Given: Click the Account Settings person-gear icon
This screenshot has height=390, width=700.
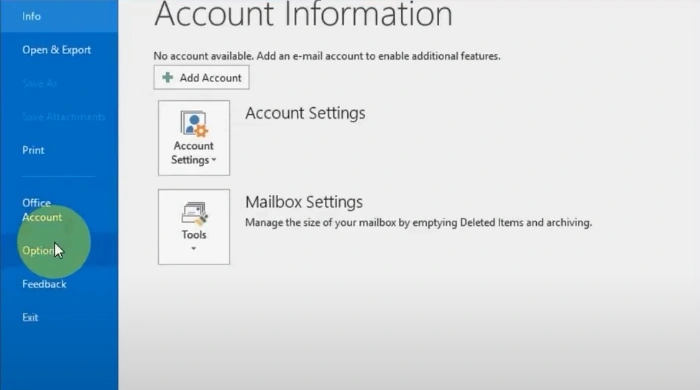Looking at the screenshot, I should click(x=194, y=123).
